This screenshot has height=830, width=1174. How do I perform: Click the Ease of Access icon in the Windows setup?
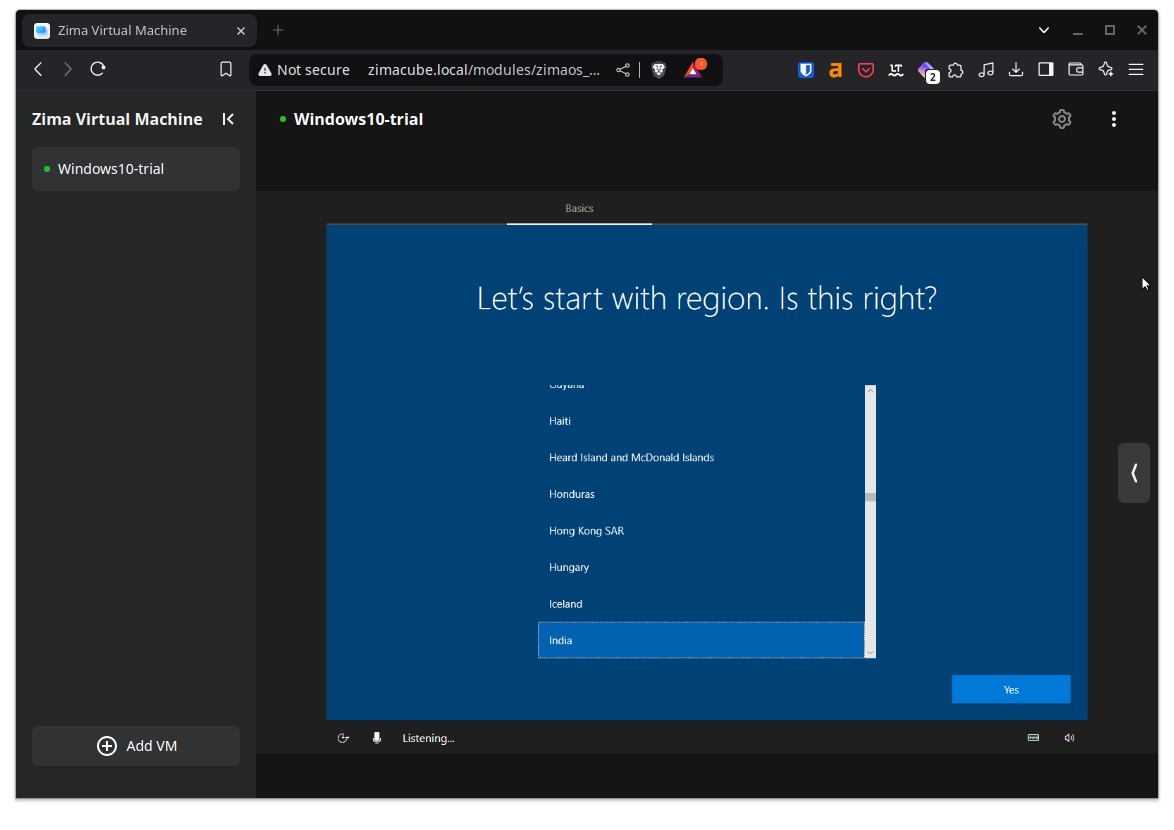click(x=343, y=738)
